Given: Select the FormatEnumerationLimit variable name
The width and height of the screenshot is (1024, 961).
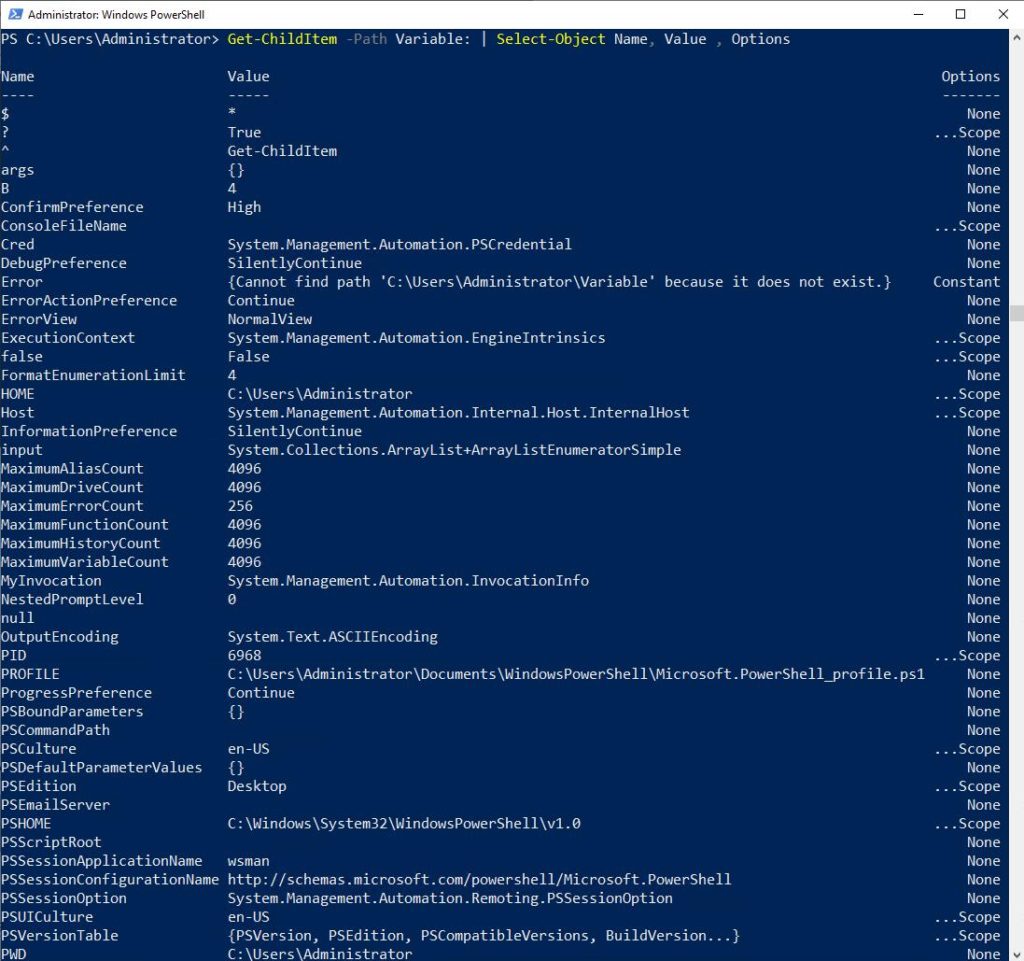Looking at the screenshot, I should [93, 375].
